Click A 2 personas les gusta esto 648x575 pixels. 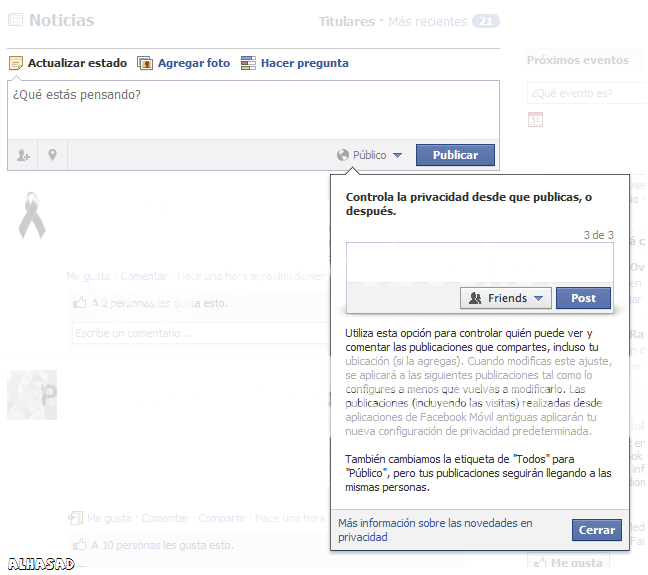point(160,303)
